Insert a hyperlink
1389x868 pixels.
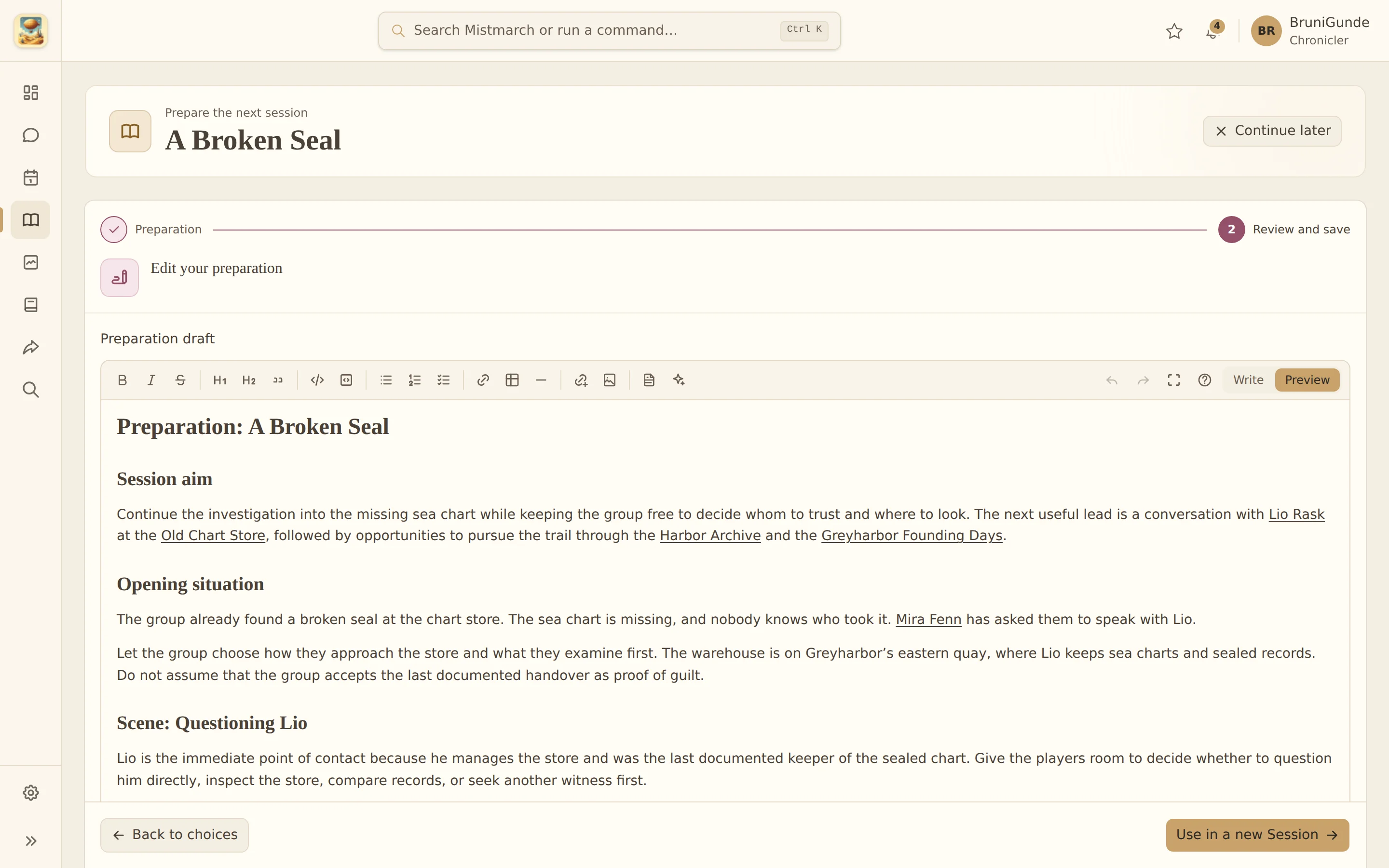click(x=483, y=380)
